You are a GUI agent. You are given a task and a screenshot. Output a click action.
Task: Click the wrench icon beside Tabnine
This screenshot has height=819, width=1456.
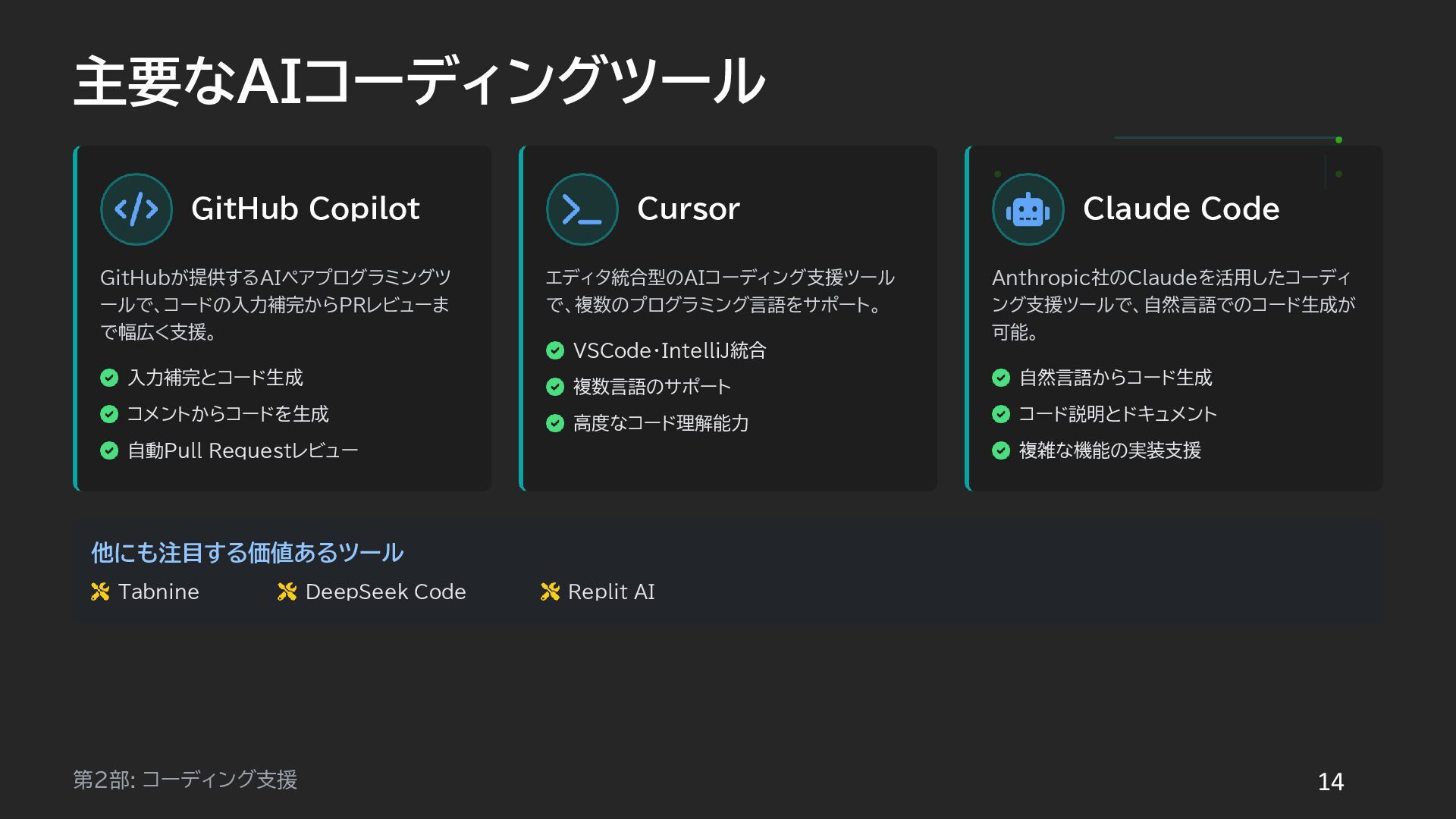[x=100, y=591]
